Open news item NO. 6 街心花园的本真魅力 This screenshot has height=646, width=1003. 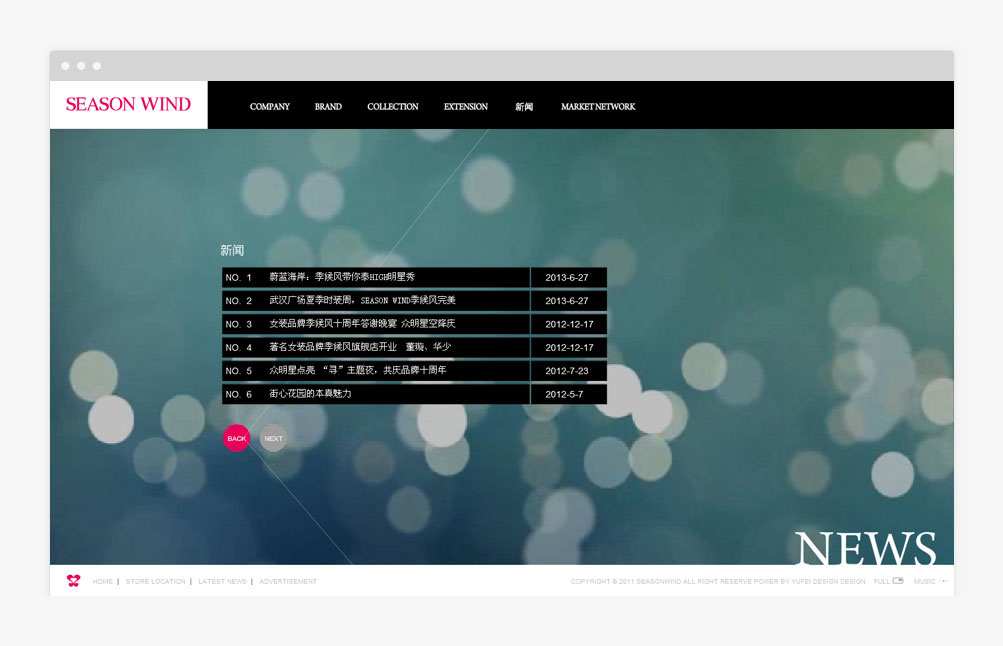tap(310, 394)
